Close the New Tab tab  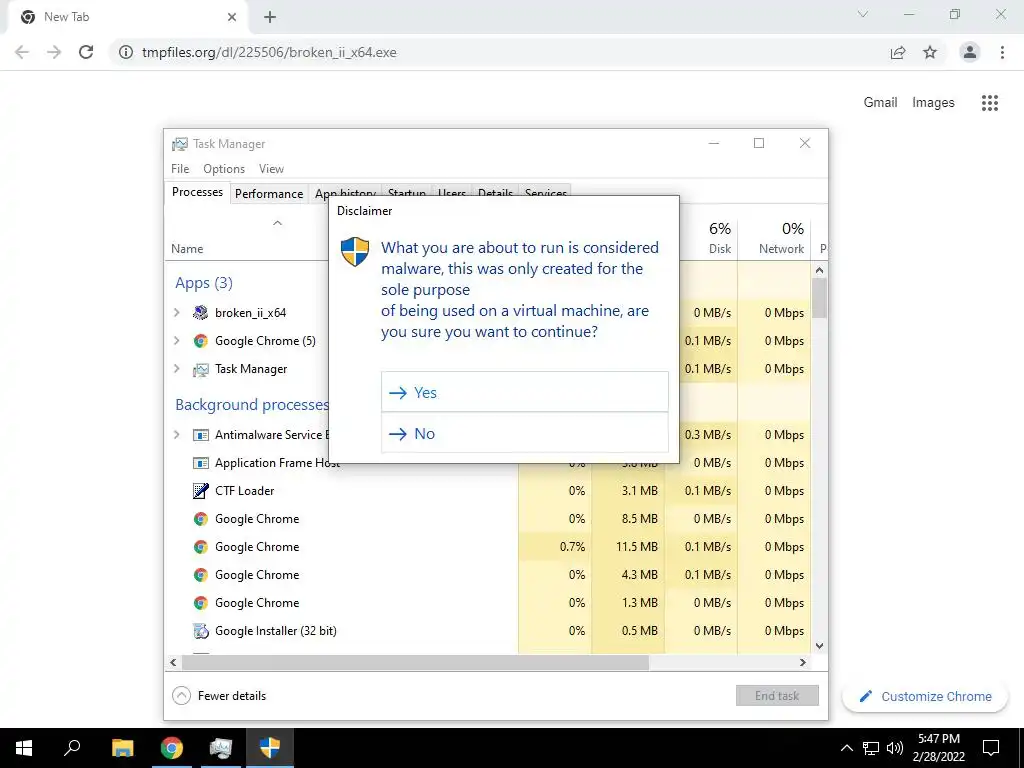click(x=232, y=17)
